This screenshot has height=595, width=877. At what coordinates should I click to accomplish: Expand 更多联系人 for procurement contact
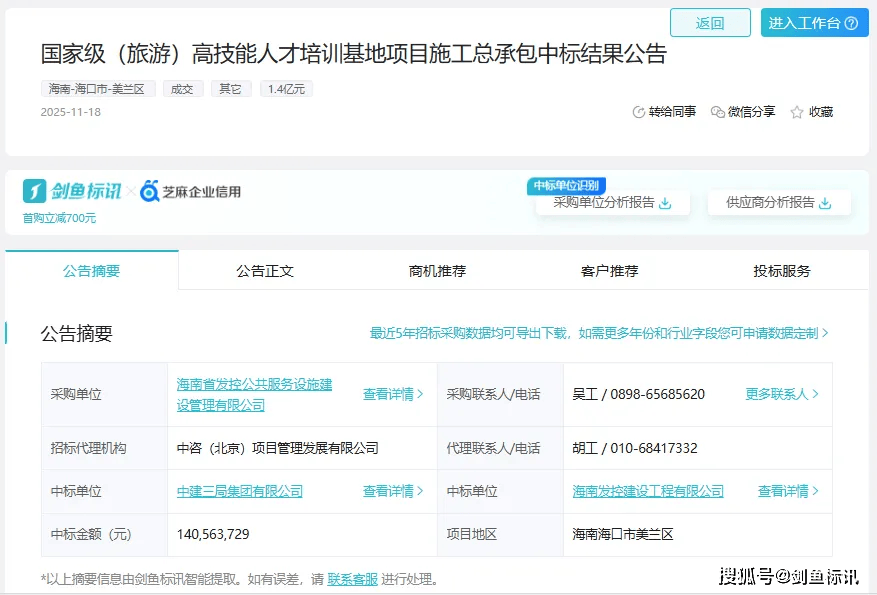point(782,394)
